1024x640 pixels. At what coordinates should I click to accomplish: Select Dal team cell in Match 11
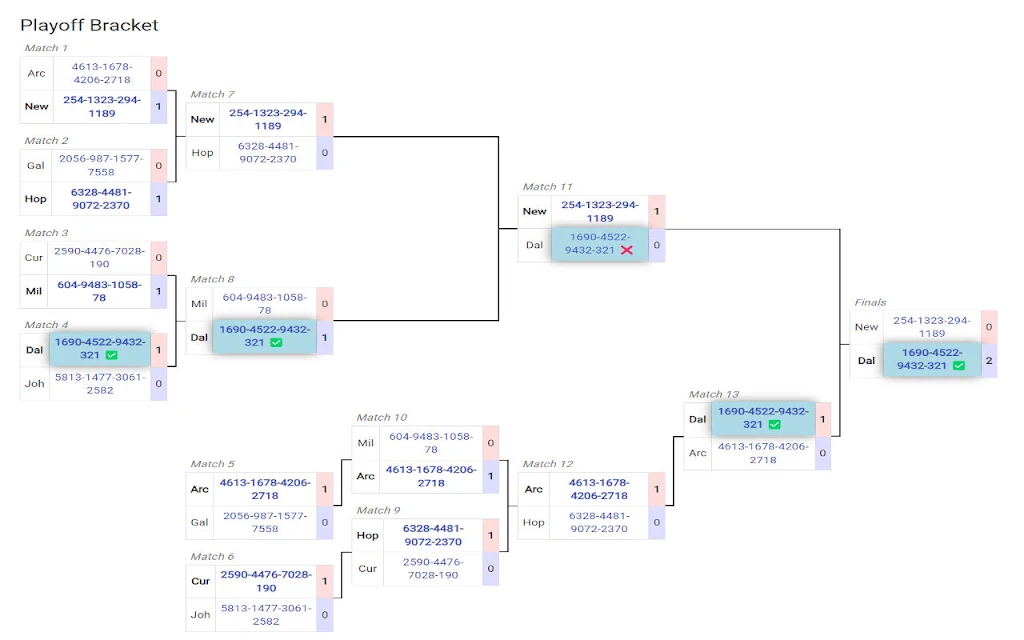point(534,245)
